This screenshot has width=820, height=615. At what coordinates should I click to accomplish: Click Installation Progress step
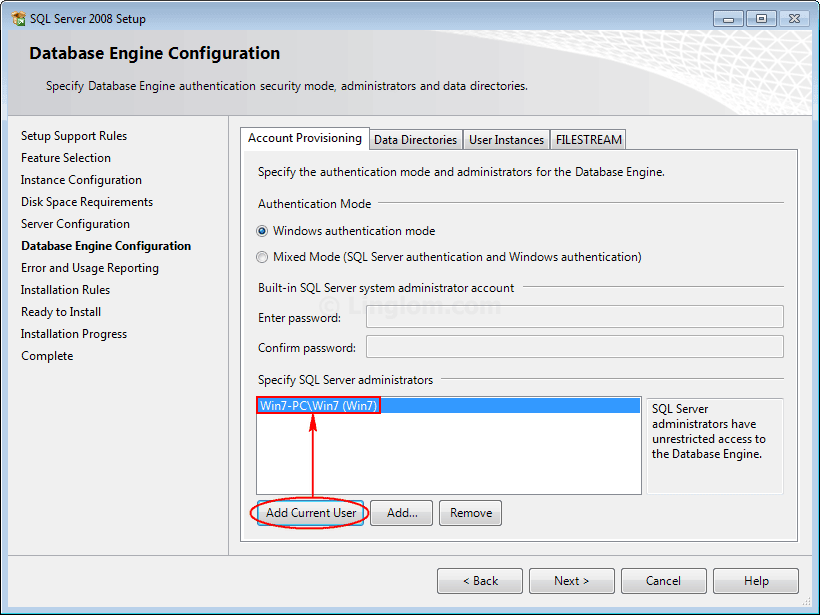pos(74,334)
